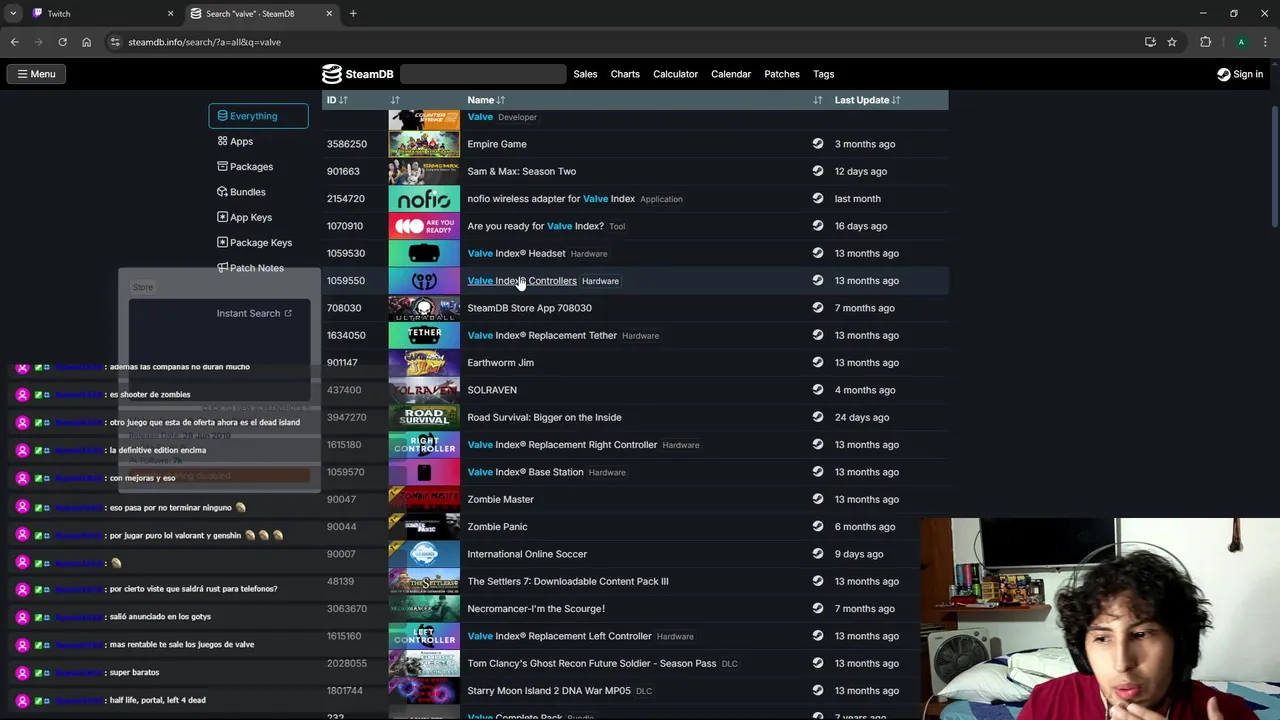Sort table by Last Update column
The image size is (1280, 720).
coord(867,100)
